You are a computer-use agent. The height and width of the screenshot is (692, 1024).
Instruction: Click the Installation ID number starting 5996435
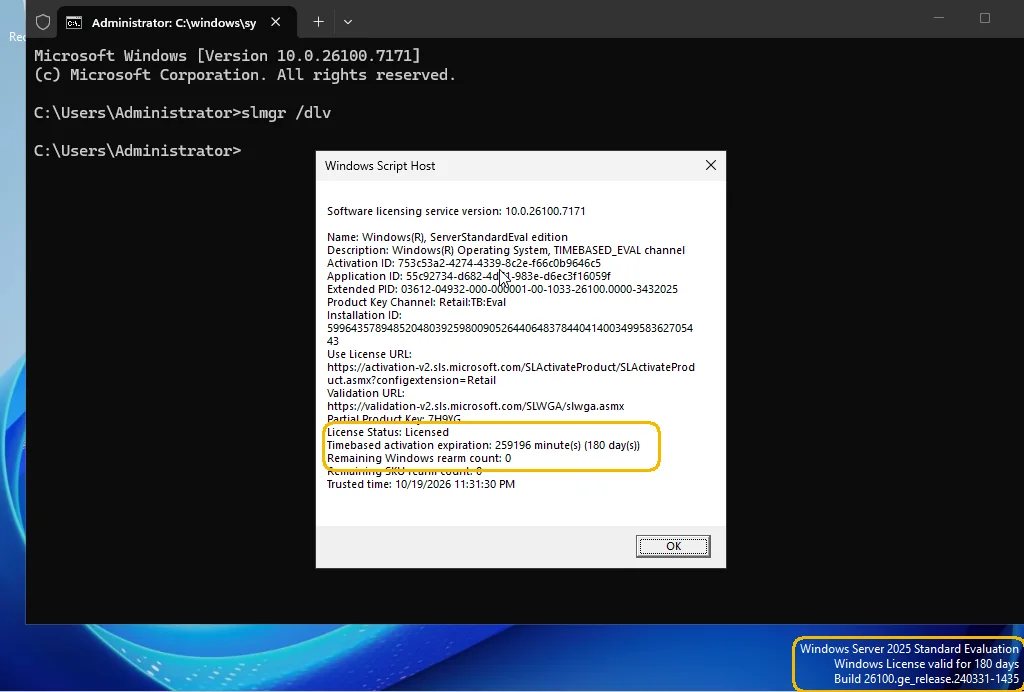click(510, 334)
